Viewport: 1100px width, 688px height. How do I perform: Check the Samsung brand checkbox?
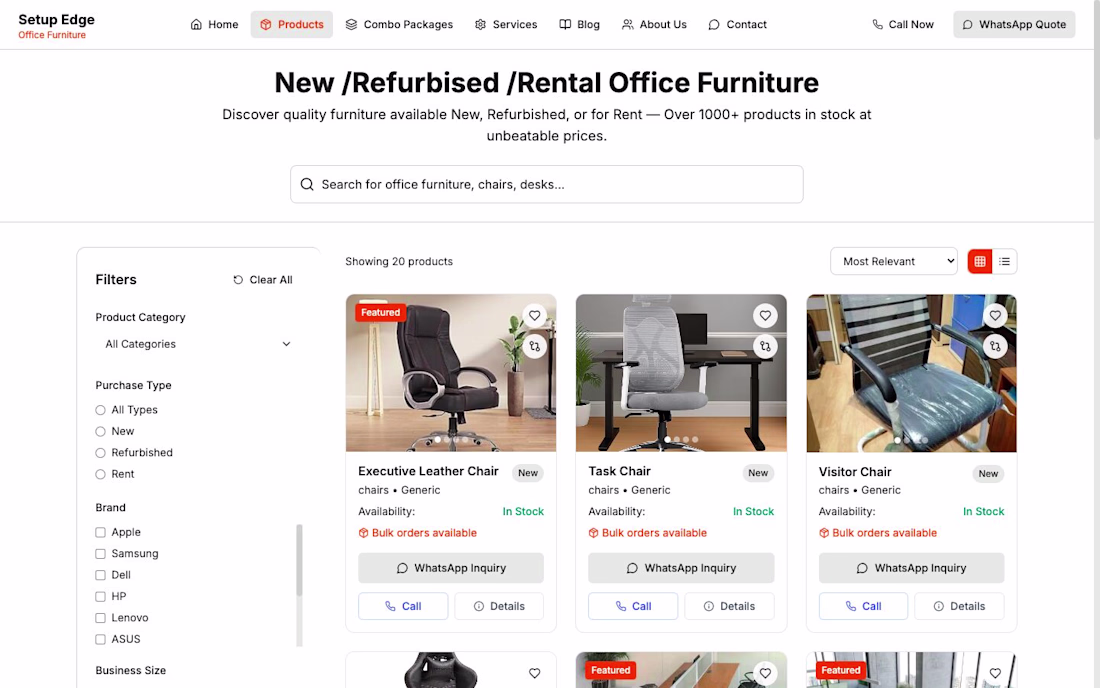100,554
